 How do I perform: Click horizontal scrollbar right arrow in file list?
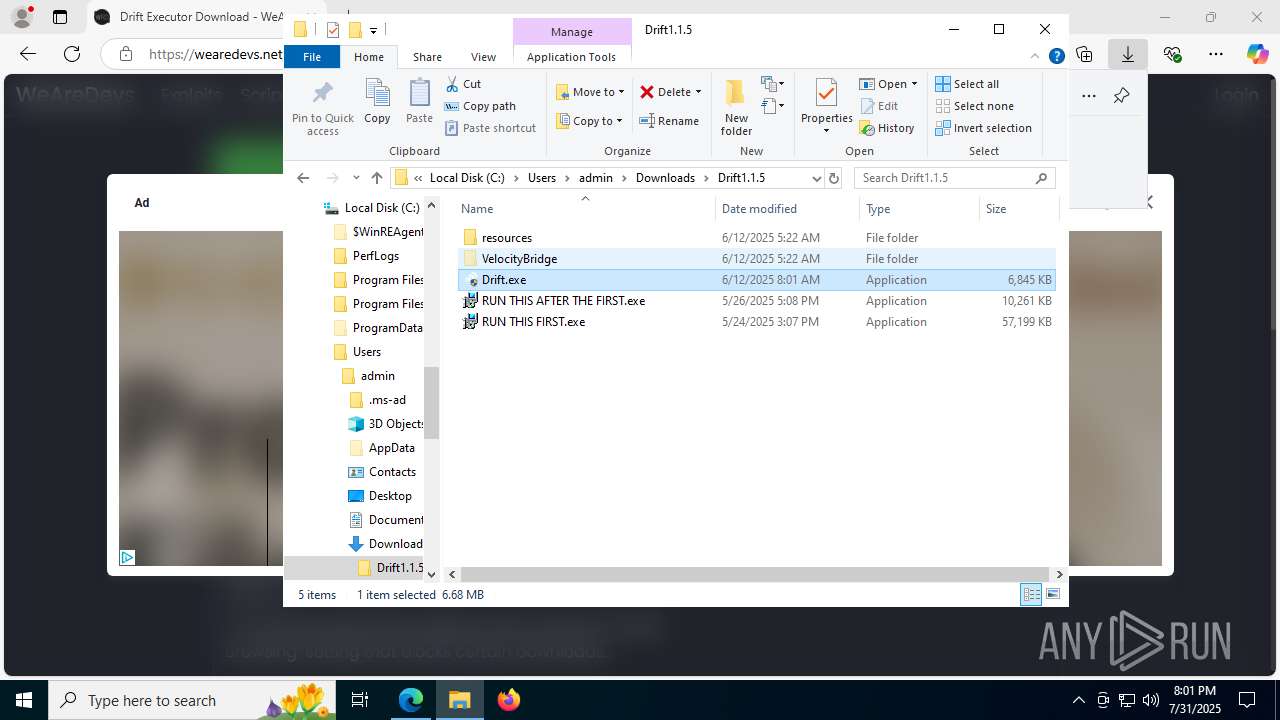(1060, 574)
